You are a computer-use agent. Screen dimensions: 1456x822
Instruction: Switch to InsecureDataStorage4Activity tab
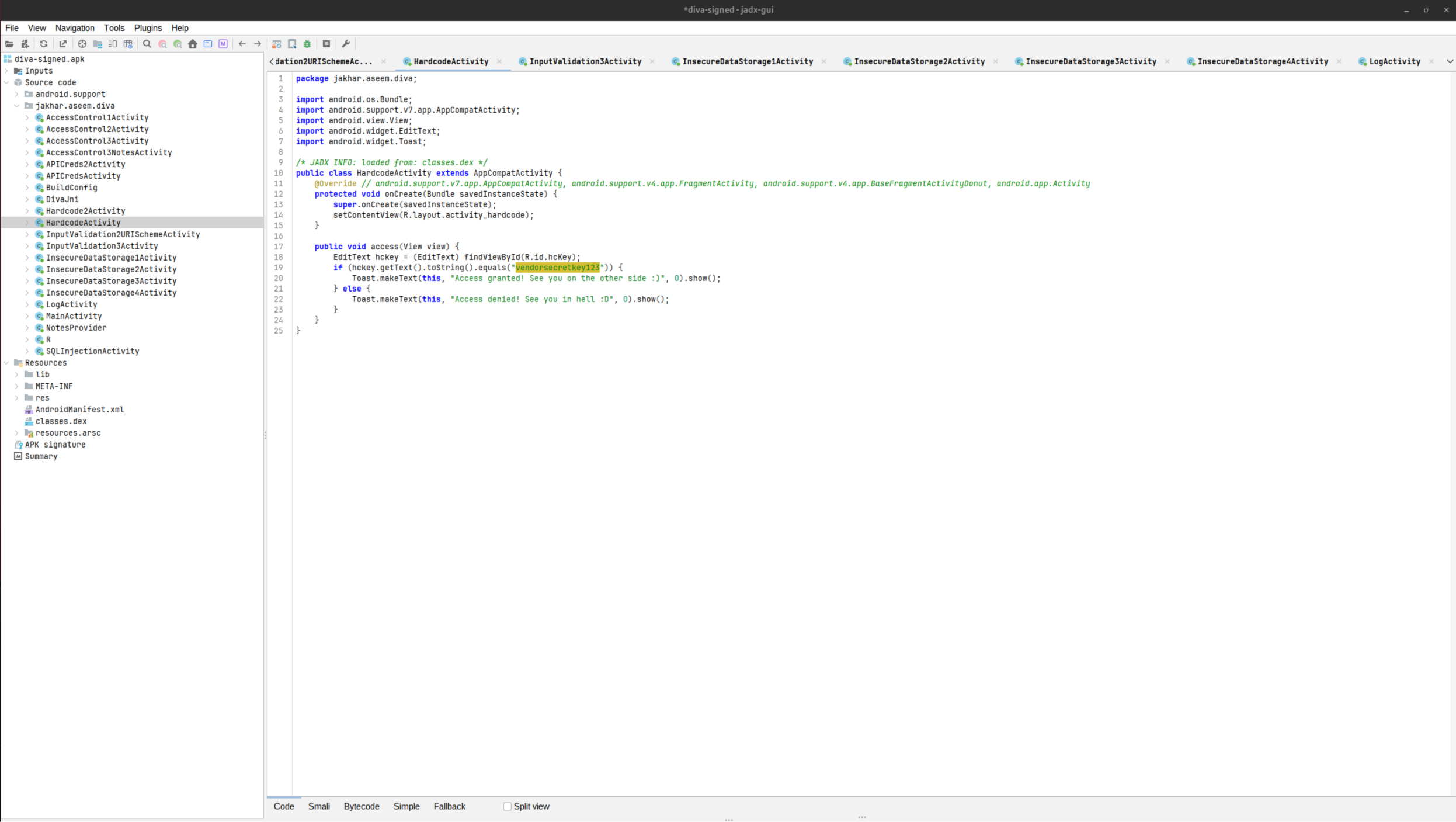[x=1263, y=61]
